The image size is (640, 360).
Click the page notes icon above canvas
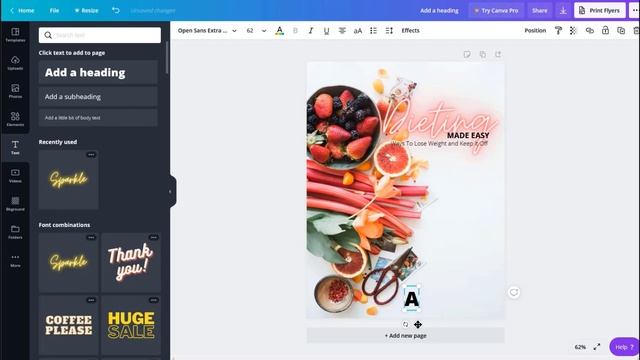click(x=467, y=54)
